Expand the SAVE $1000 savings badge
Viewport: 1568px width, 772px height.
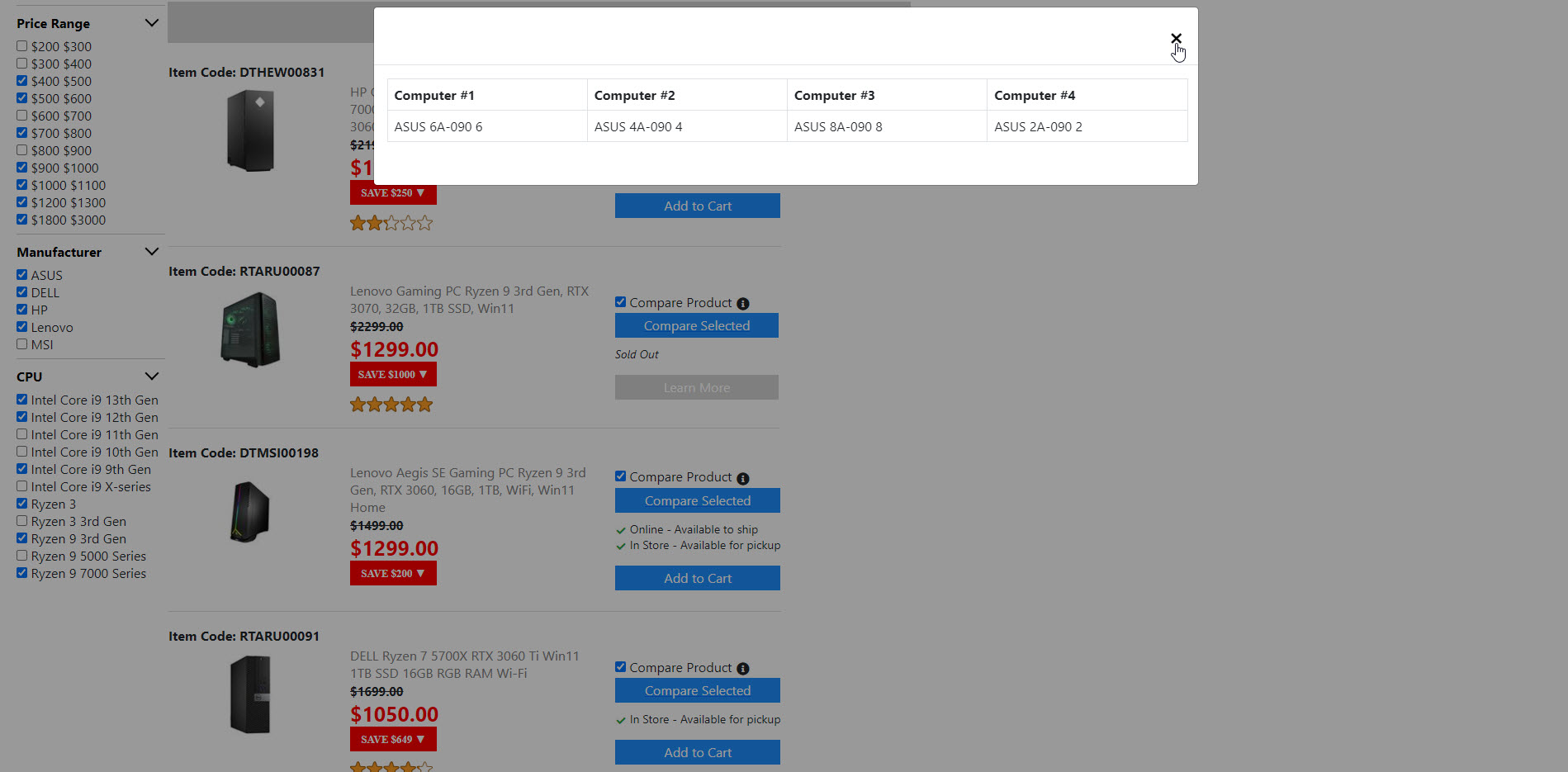[x=393, y=374]
